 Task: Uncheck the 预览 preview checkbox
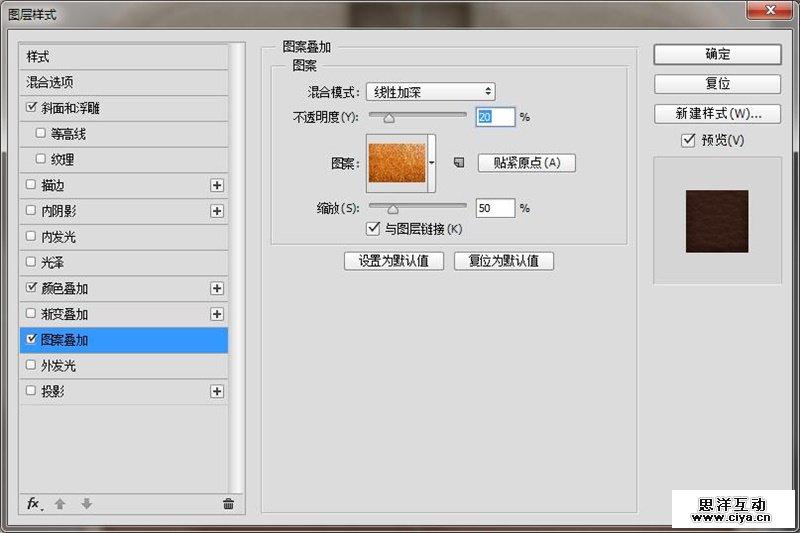(687, 141)
